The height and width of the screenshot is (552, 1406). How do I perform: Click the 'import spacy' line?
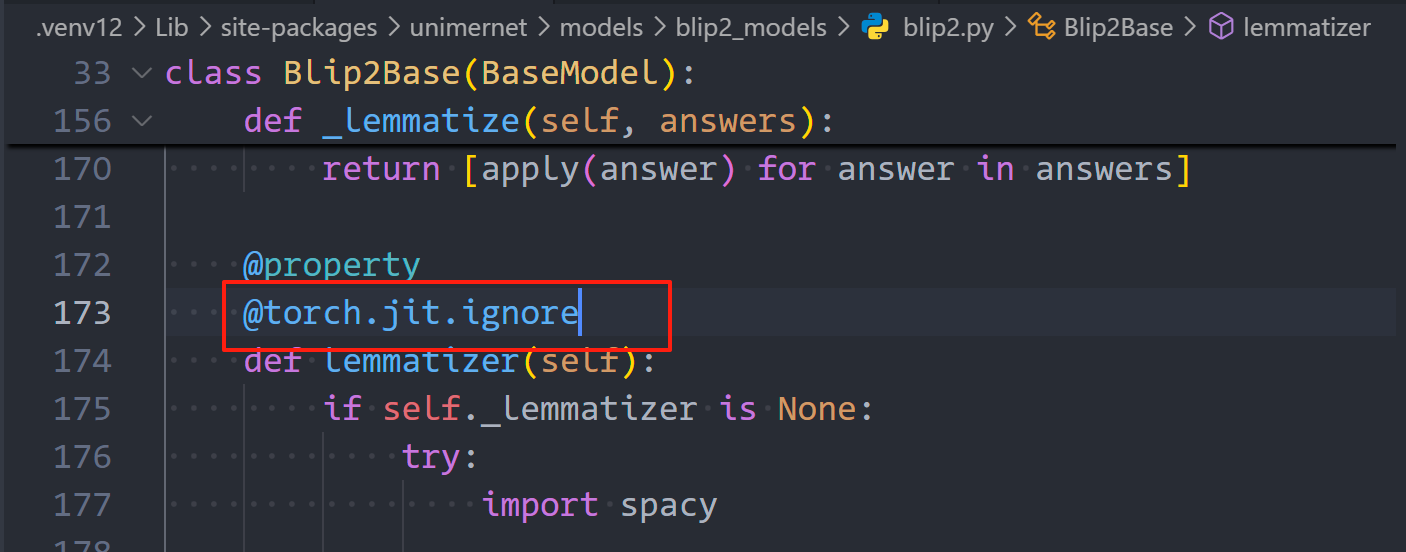tap(599, 505)
